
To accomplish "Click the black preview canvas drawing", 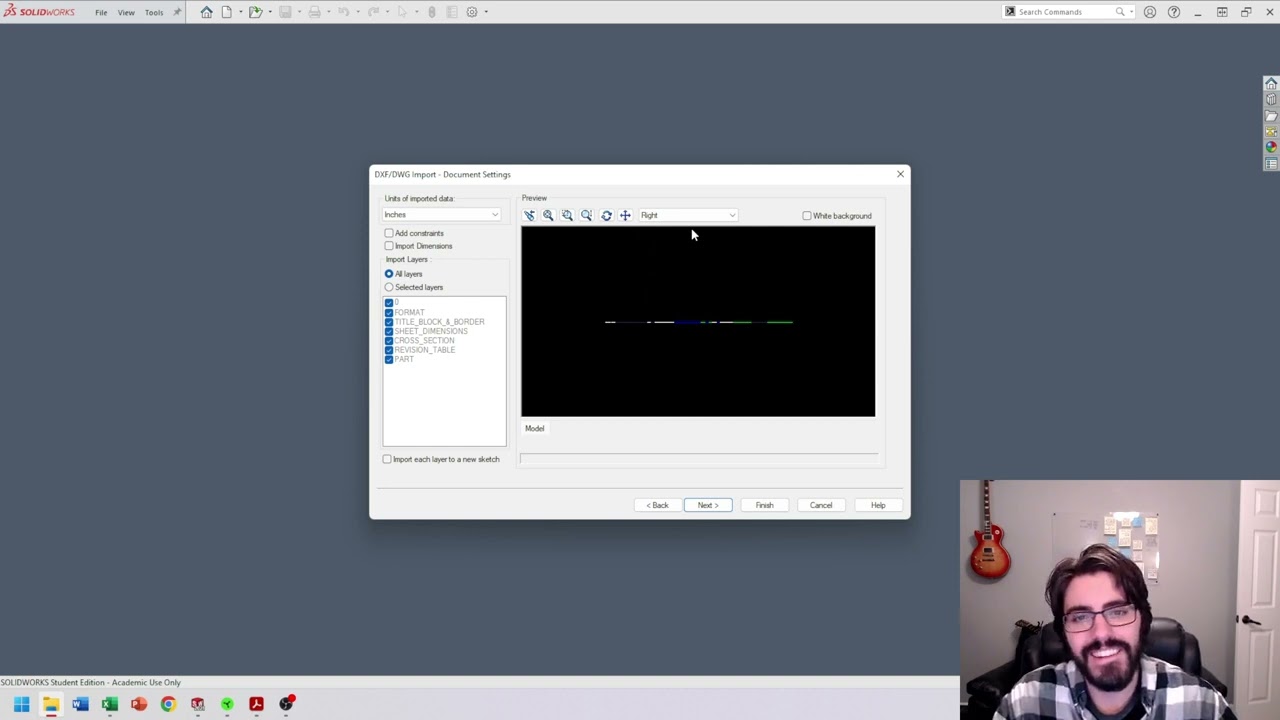I will (x=698, y=321).
